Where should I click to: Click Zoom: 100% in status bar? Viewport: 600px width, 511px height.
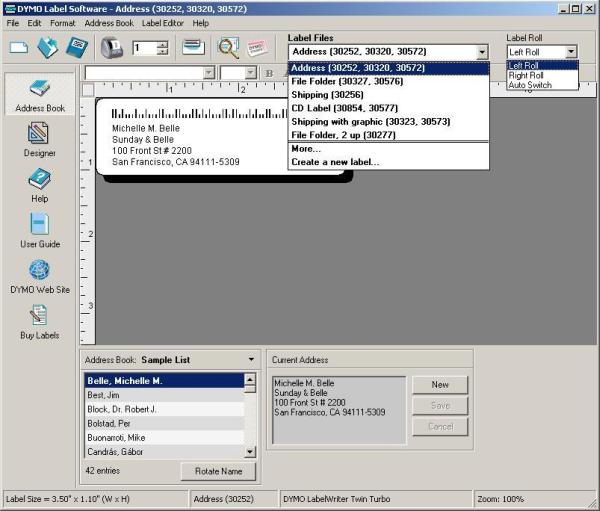(501, 499)
